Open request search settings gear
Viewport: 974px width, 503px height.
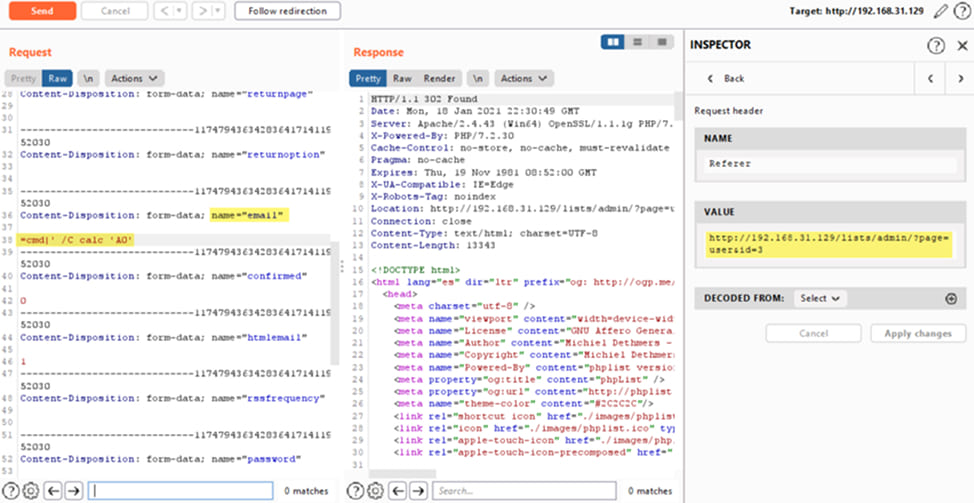click(x=30, y=491)
